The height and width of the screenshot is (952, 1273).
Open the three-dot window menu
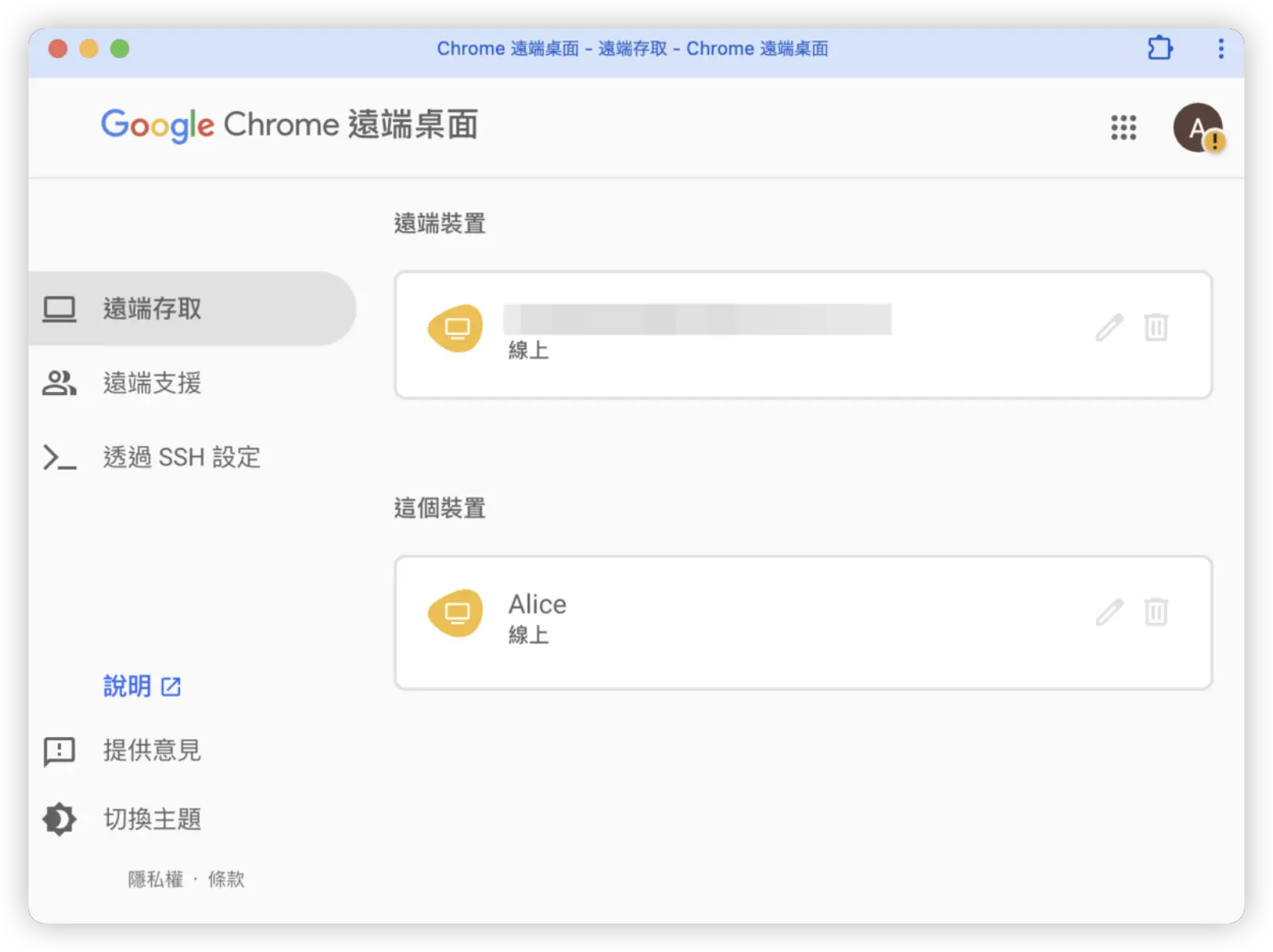click(x=1221, y=48)
